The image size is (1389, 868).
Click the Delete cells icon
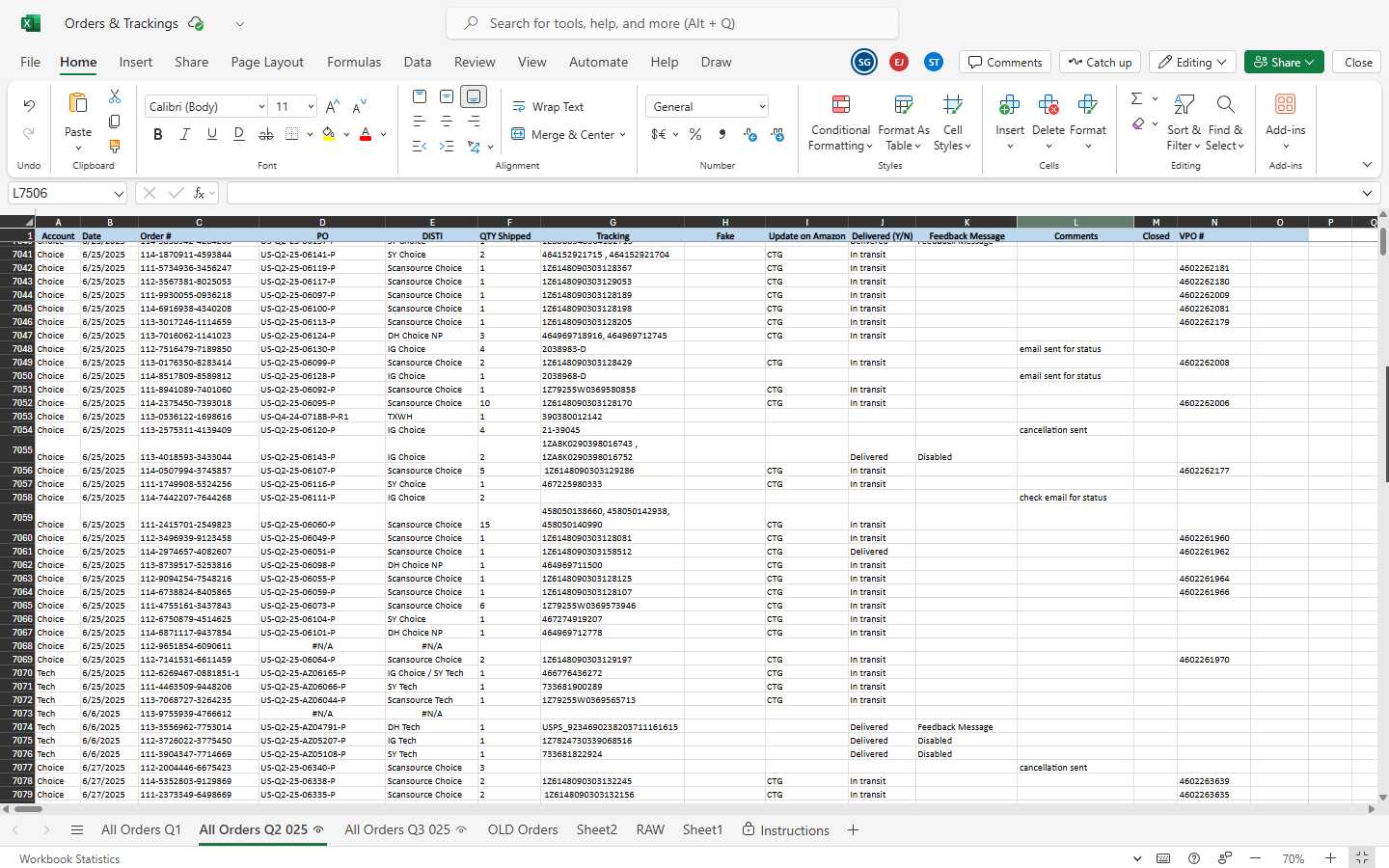click(x=1049, y=104)
